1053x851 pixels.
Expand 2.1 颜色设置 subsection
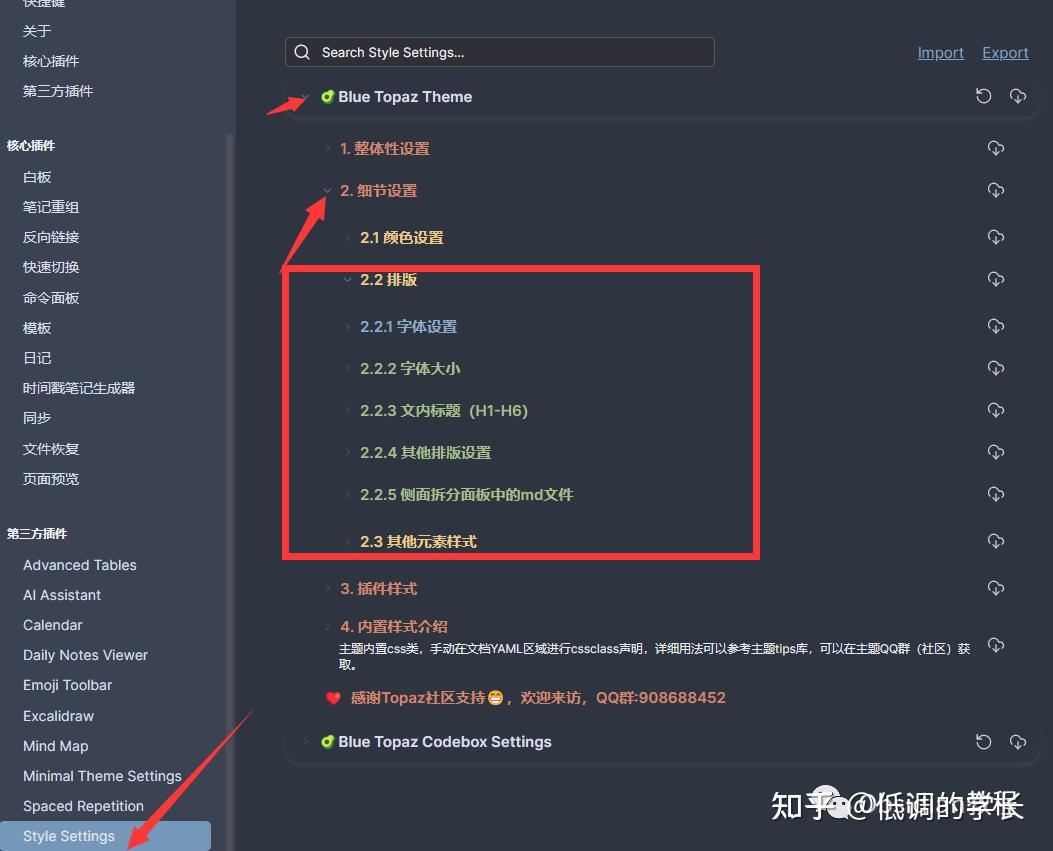click(347, 238)
